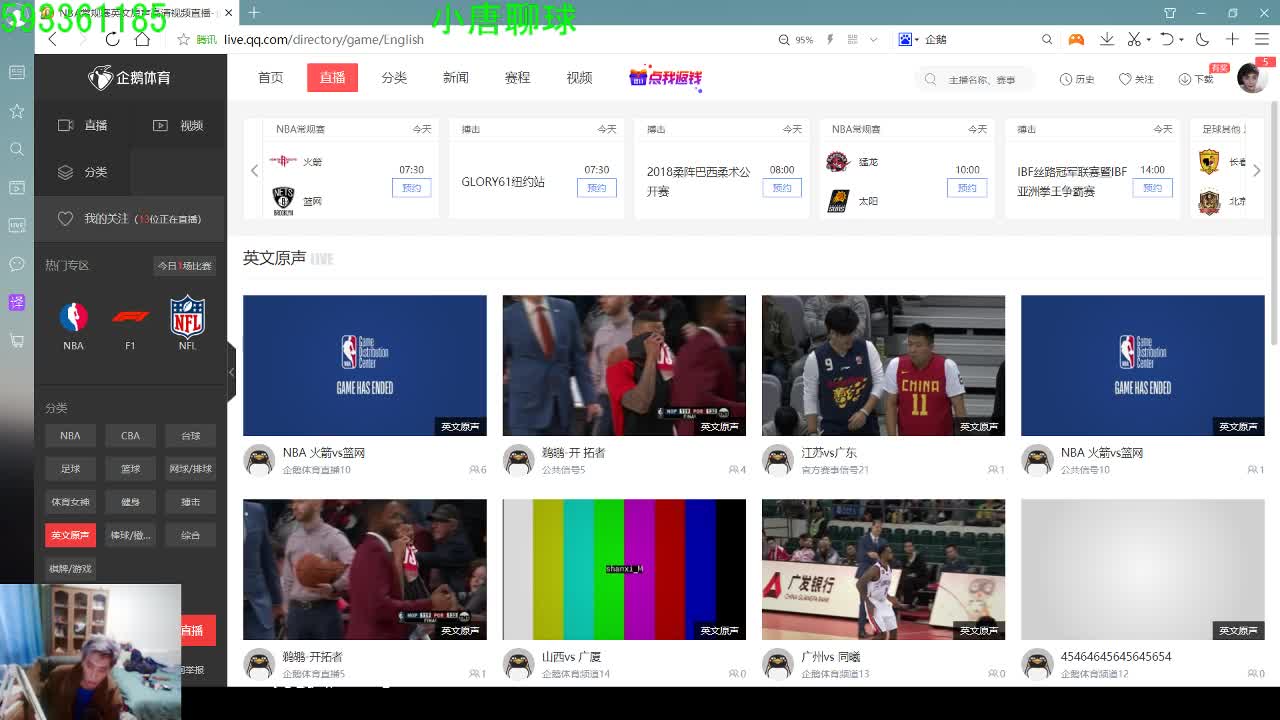Open browser sidebar favorites star
This screenshot has width=1280, height=720.
(x=17, y=111)
